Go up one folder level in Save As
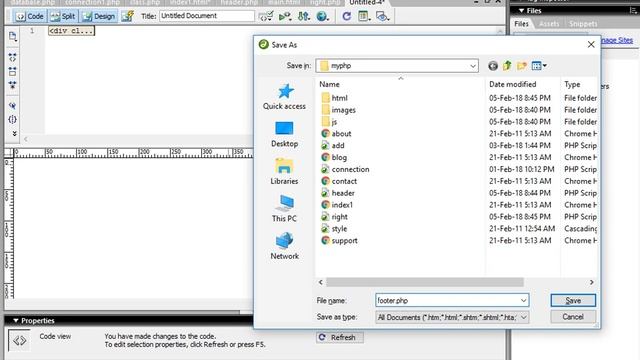Image resolution: width=640 pixels, height=360 pixels. point(507,65)
